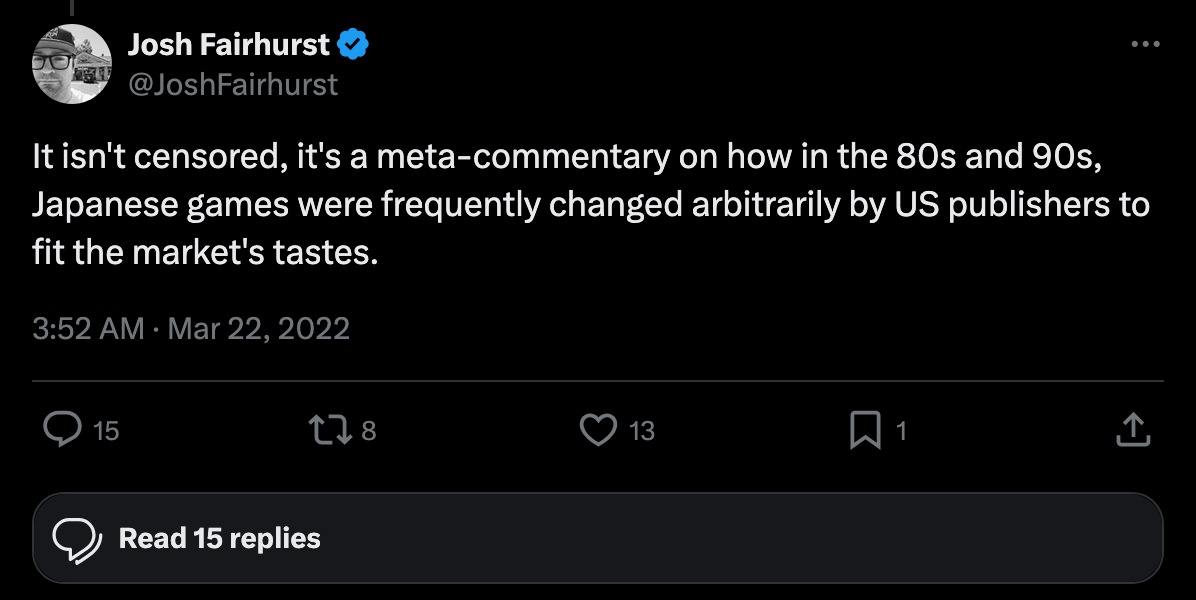
Task: Click the chat bubbles icon beside Read replies
Action: [x=76, y=539]
